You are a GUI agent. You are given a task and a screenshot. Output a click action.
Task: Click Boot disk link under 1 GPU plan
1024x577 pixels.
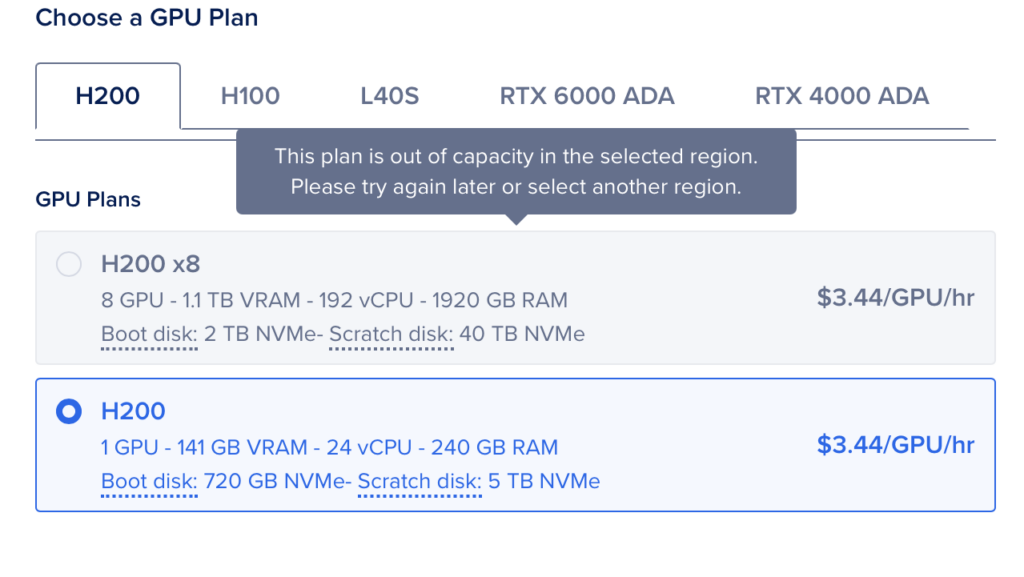pos(149,481)
